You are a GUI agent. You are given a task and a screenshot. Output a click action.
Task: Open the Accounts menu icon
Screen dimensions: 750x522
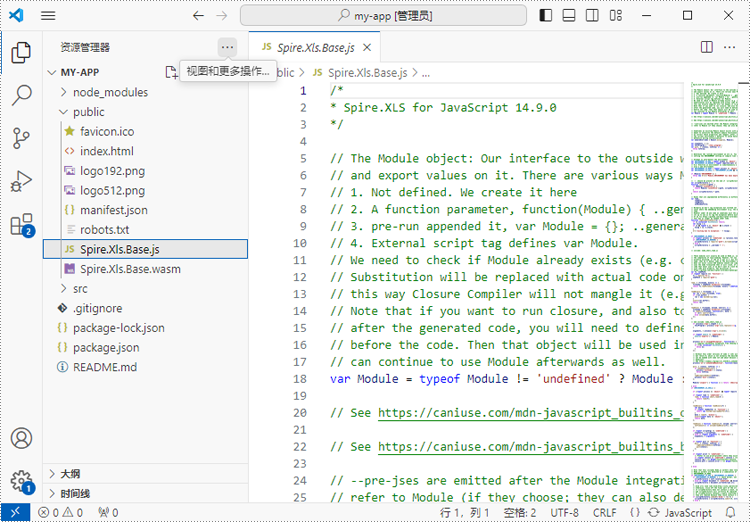(21, 438)
